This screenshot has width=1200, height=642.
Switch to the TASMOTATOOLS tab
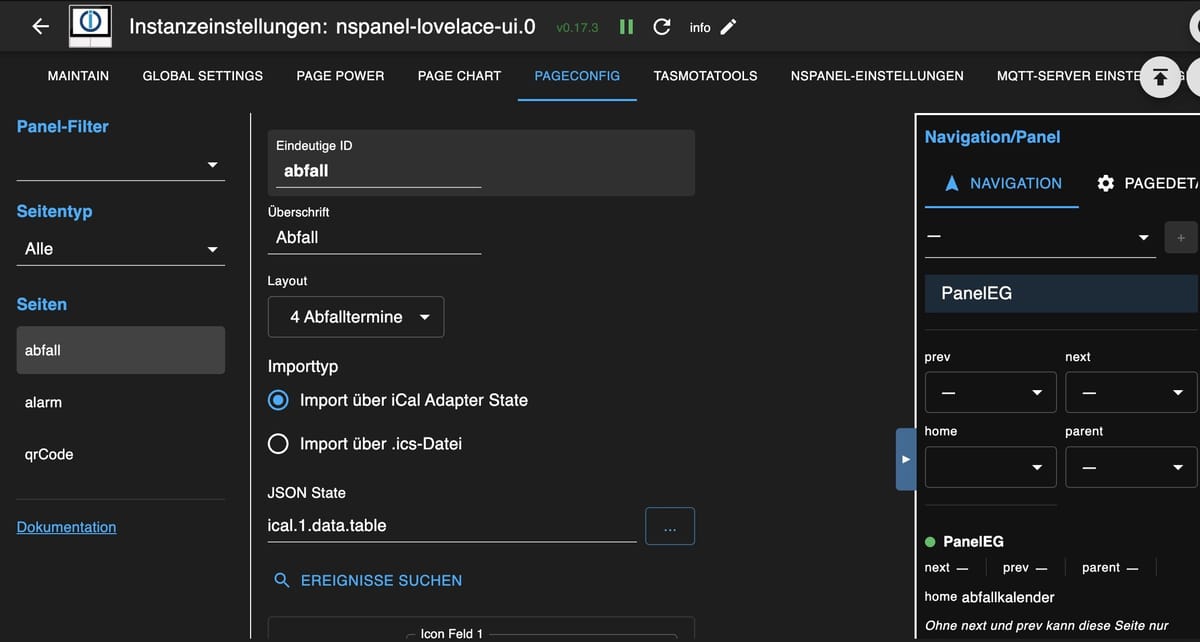[705, 76]
